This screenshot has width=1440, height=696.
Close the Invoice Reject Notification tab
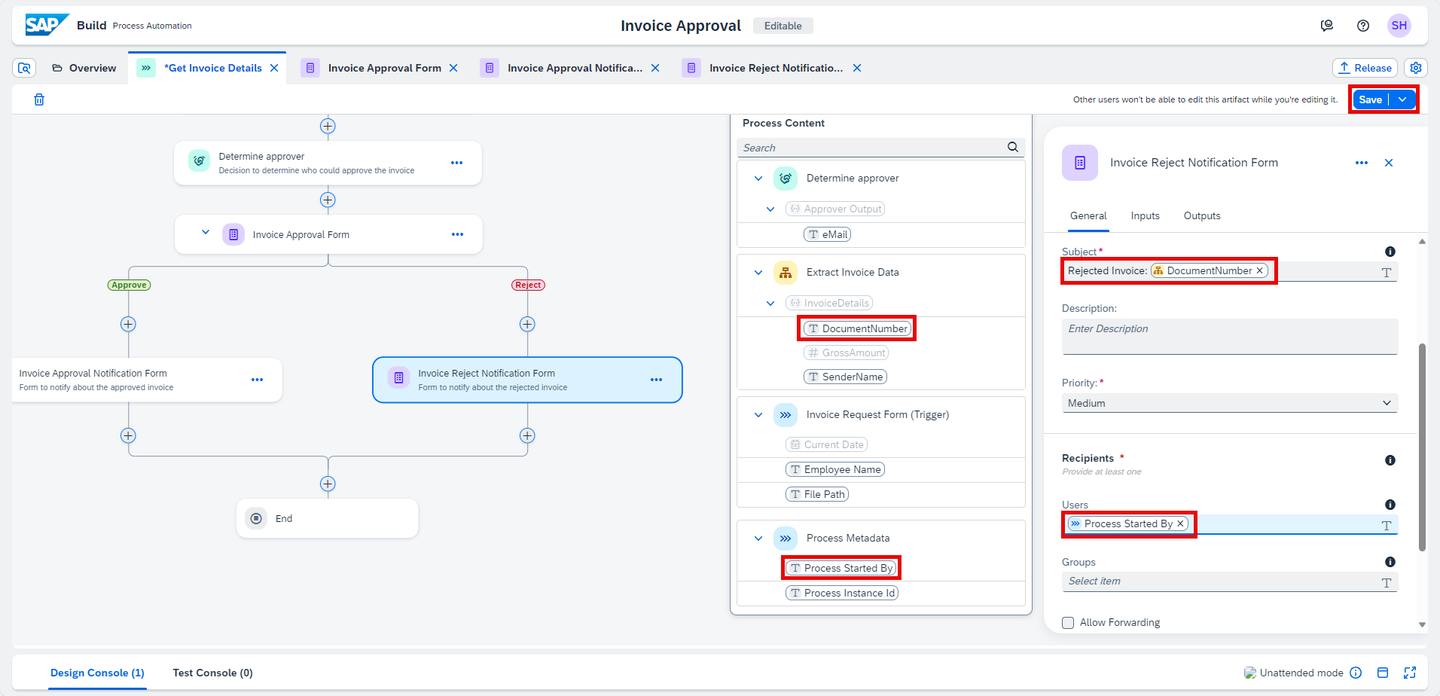pyautogui.click(x=857, y=68)
